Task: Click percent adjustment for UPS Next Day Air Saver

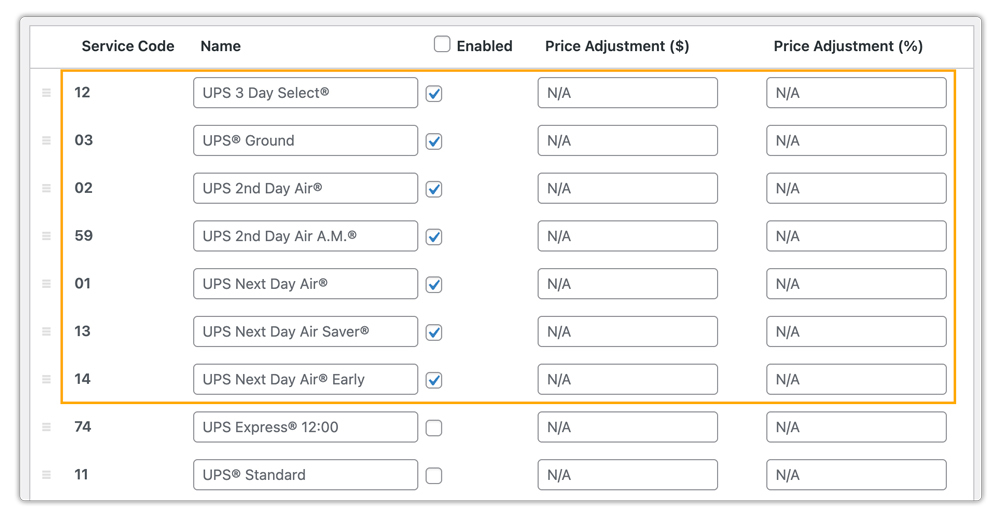Action: (x=856, y=332)
